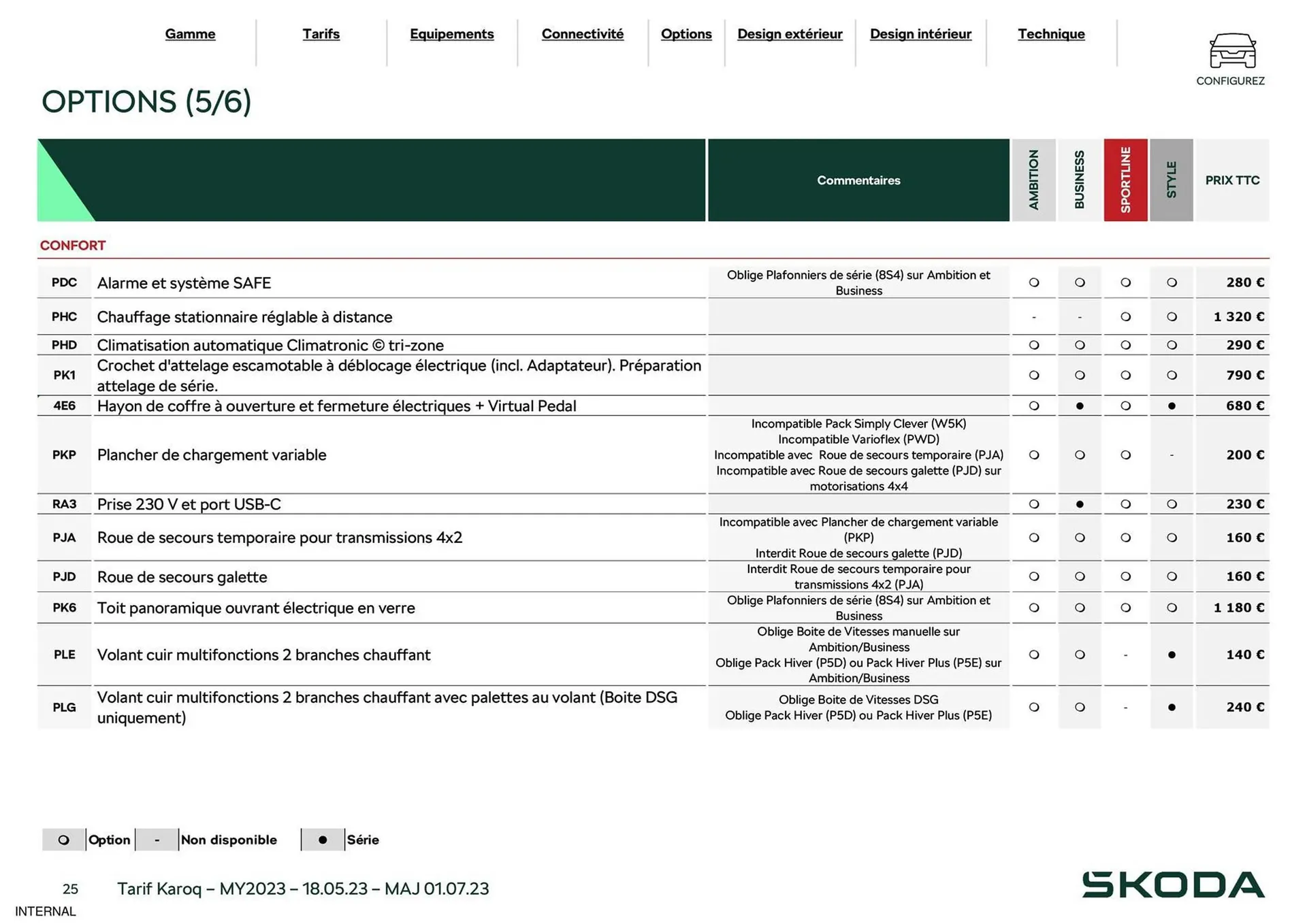Screen dimensions: 1307x924
Task: Click the Tarifs navigation link
Action: [x=321, y=34]
